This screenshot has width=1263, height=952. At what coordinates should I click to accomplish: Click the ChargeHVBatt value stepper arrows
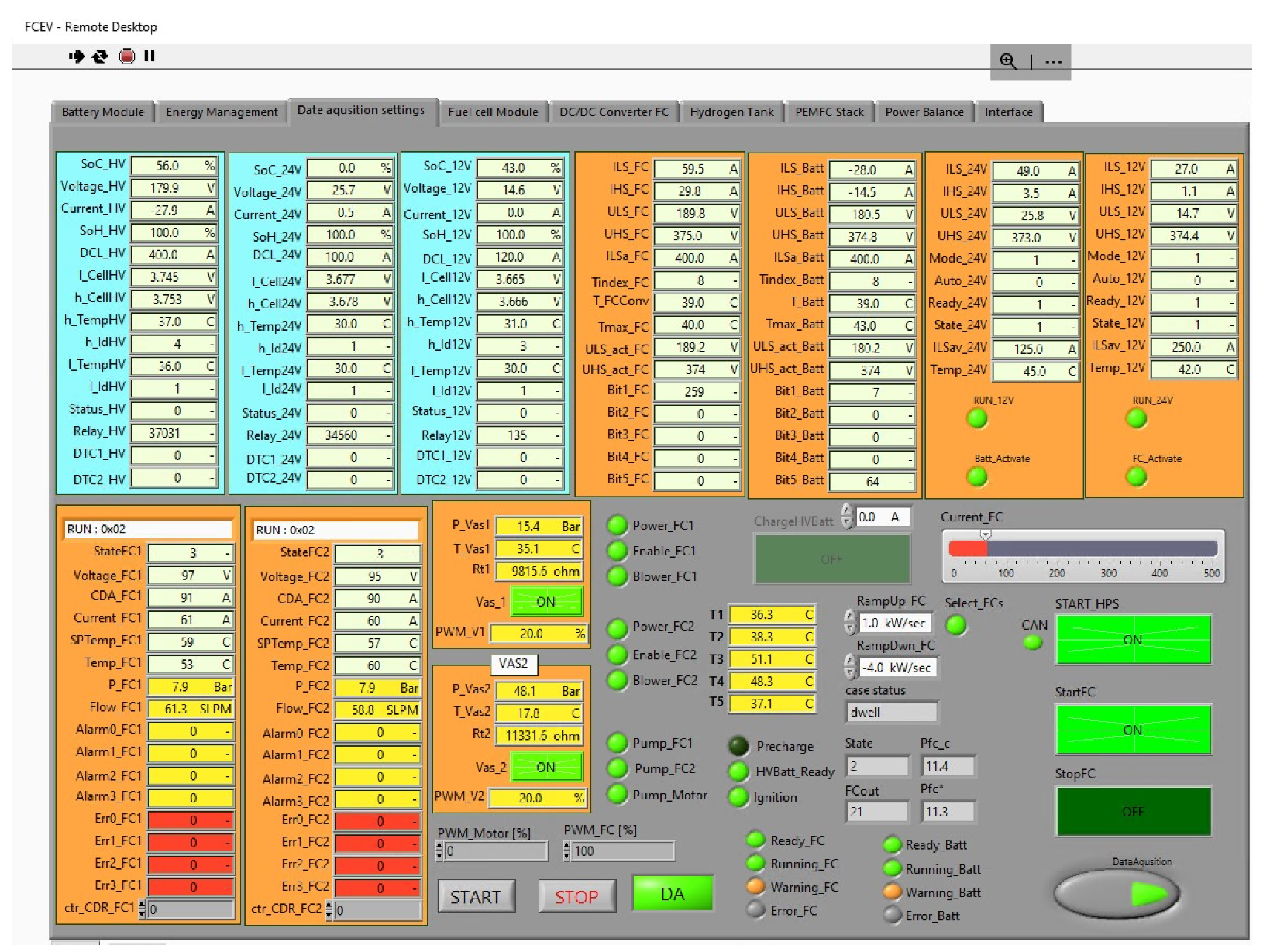pos(847,517)
